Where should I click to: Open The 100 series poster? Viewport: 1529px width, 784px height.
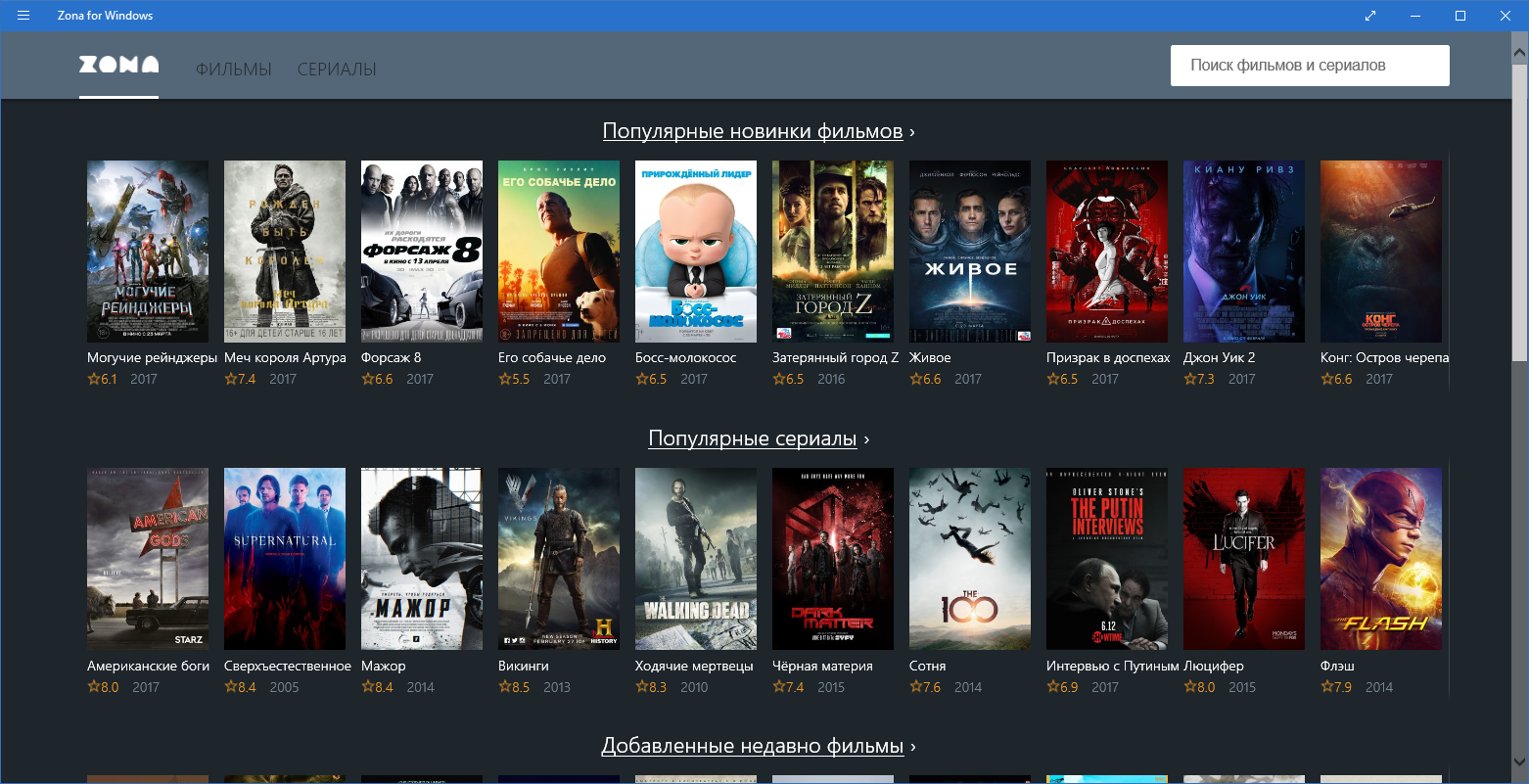coord(970,559)
